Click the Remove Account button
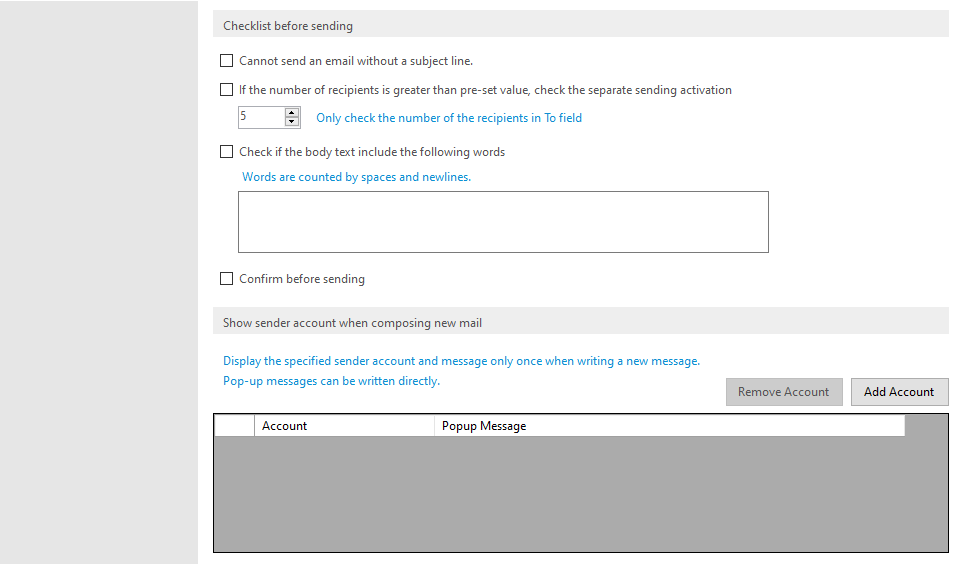 (784, 392)
